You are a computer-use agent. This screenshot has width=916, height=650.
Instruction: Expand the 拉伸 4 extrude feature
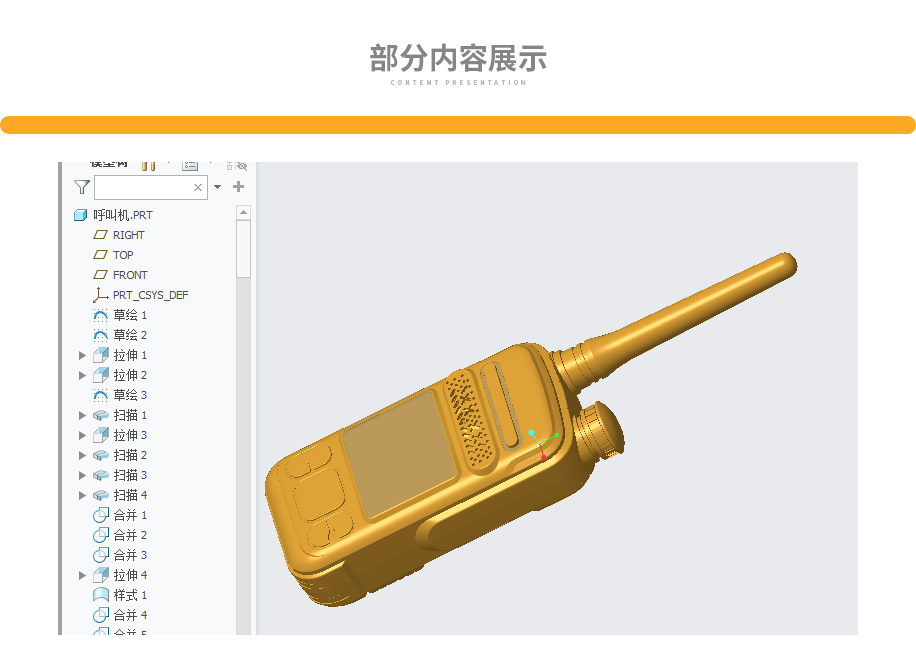click(82, 575)
